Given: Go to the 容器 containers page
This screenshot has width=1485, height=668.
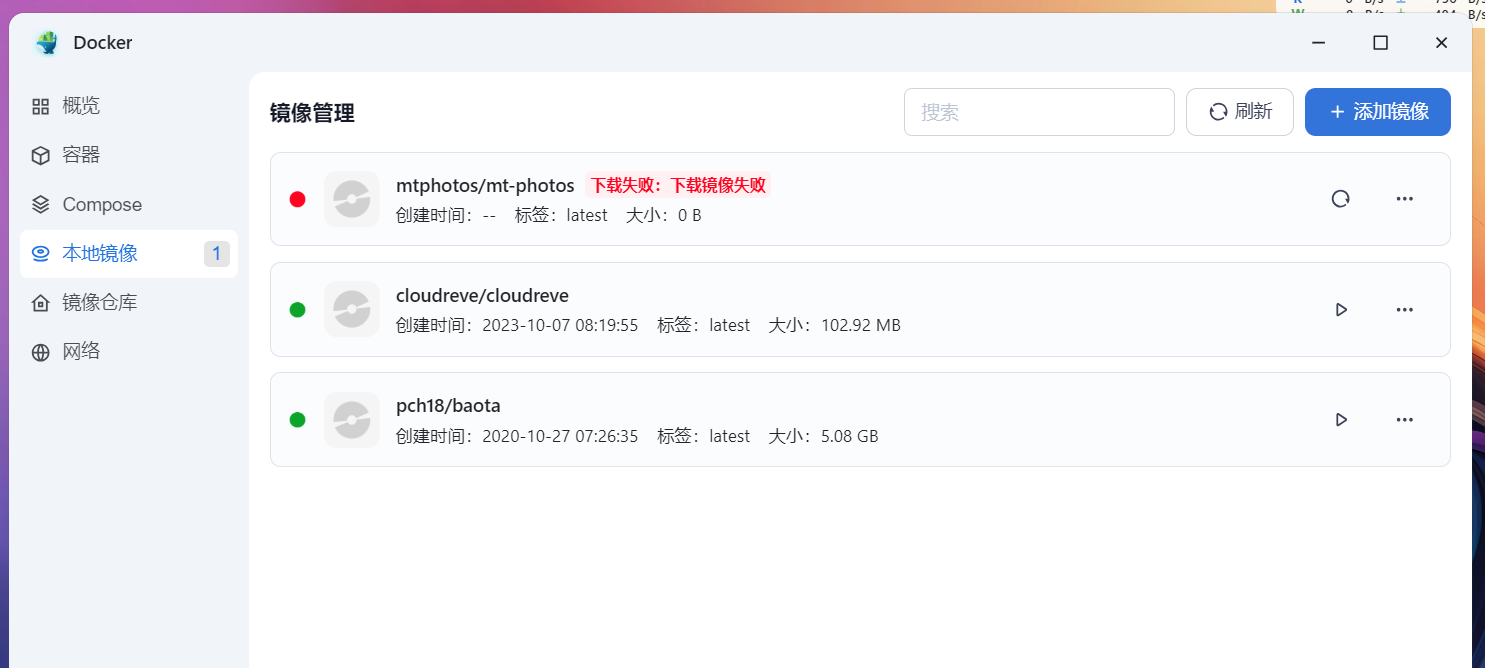Looking at the screenshot, I should pyautogui.click(x=129, y=155).
